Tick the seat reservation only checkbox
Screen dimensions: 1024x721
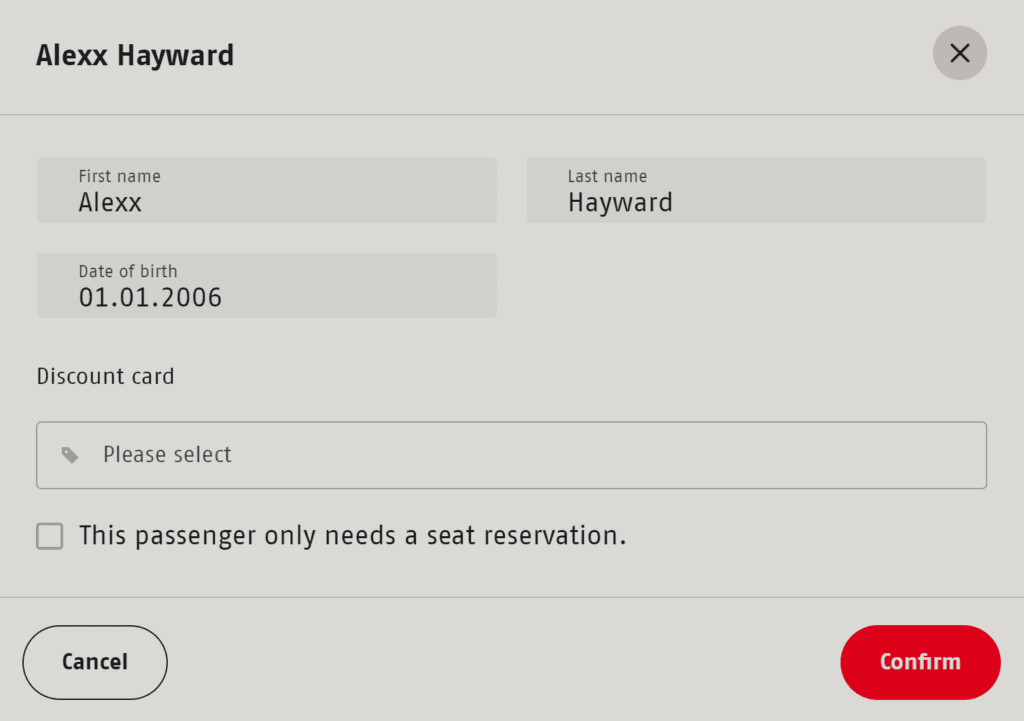[x=50, y=537]
